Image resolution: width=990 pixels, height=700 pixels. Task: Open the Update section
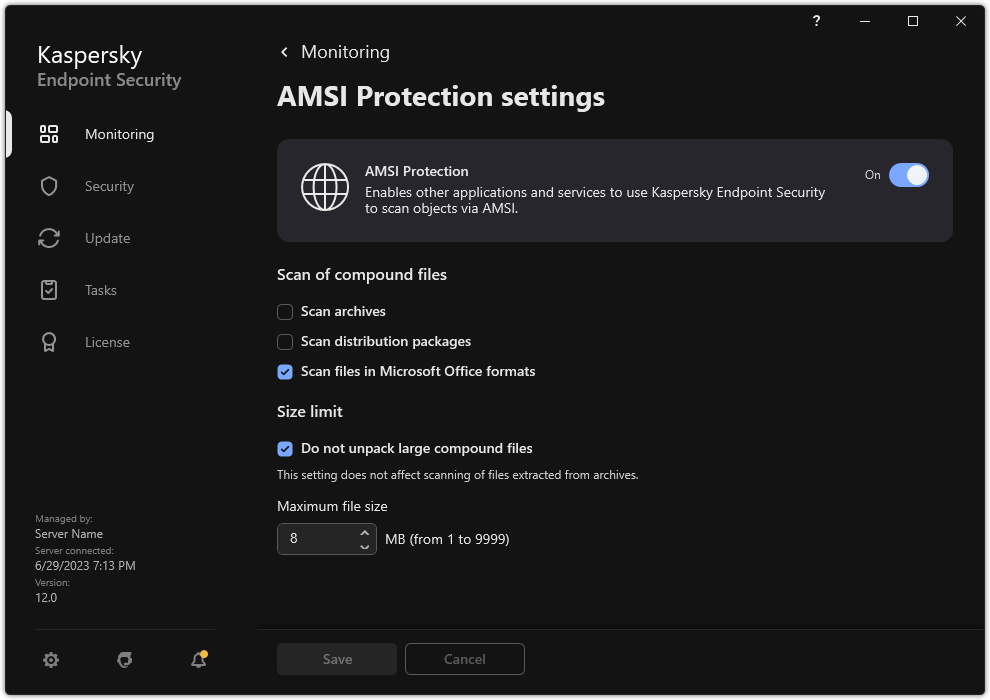coord(105,238)
